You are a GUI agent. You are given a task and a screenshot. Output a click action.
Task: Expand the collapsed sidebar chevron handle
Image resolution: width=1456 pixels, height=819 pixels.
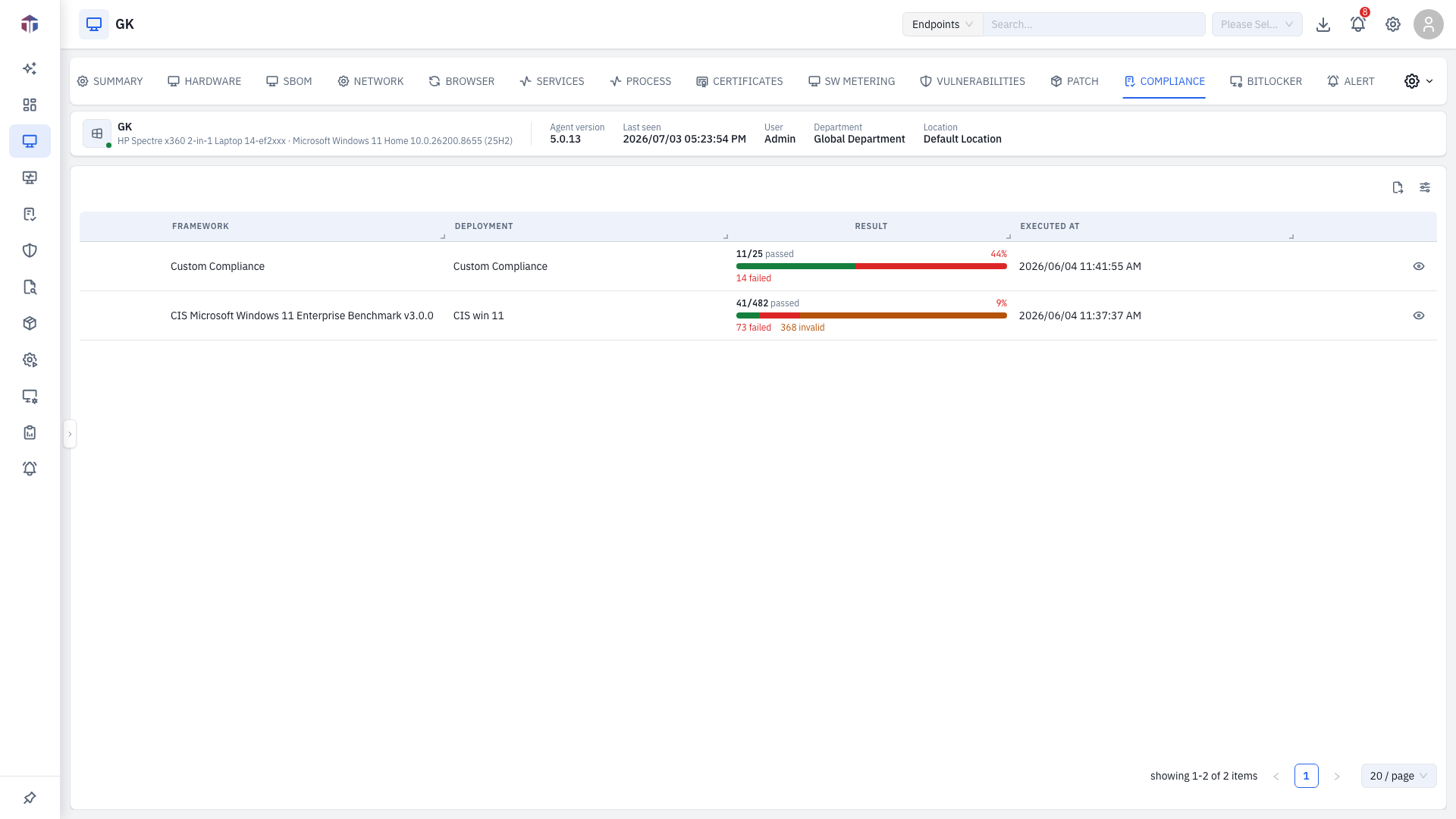(x=70, y=434)
